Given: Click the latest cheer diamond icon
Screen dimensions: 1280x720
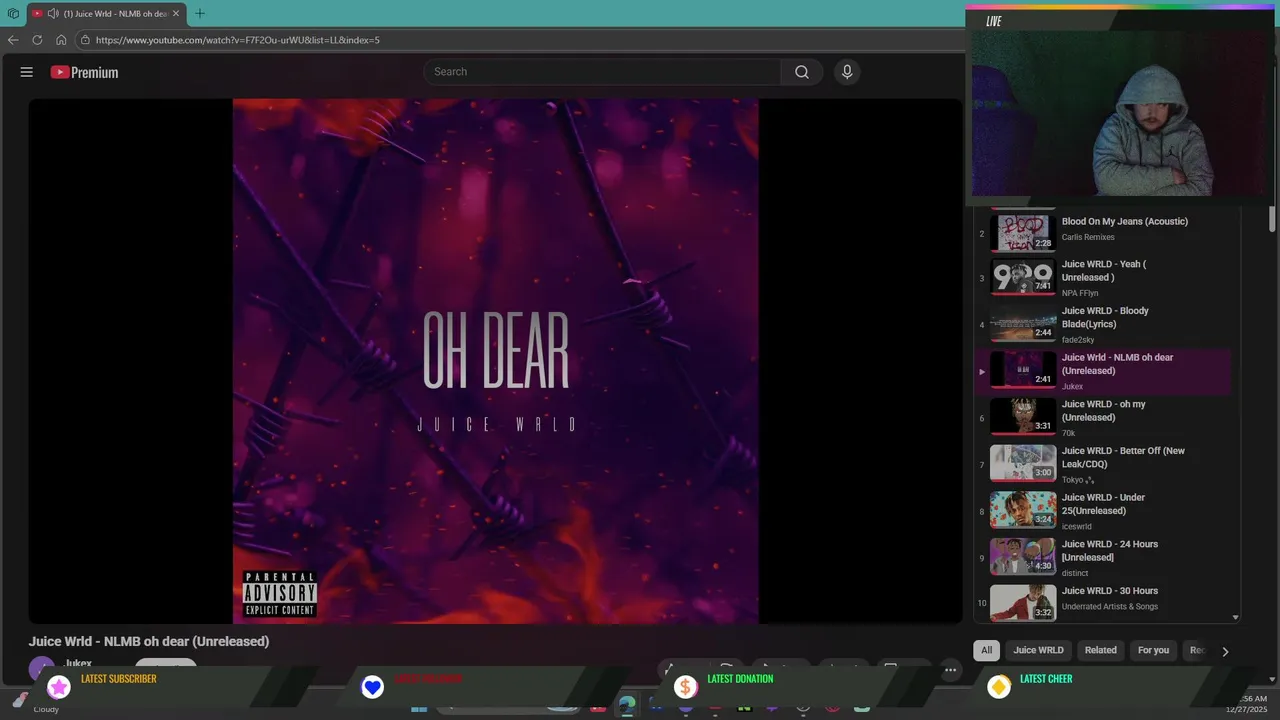Looking at the screenshot, I should coord(998,687).
